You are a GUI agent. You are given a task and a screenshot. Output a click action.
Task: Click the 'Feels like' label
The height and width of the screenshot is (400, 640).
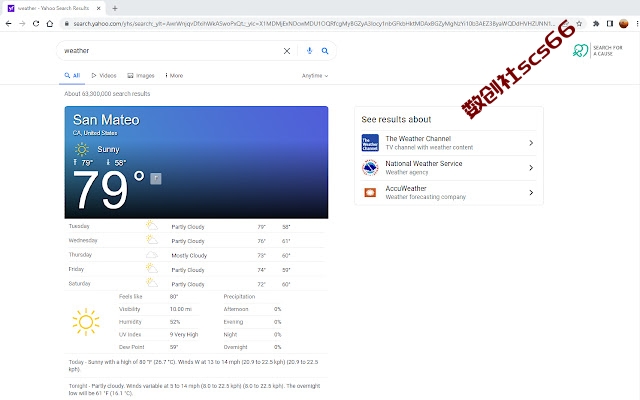click(x=131, y=297)
